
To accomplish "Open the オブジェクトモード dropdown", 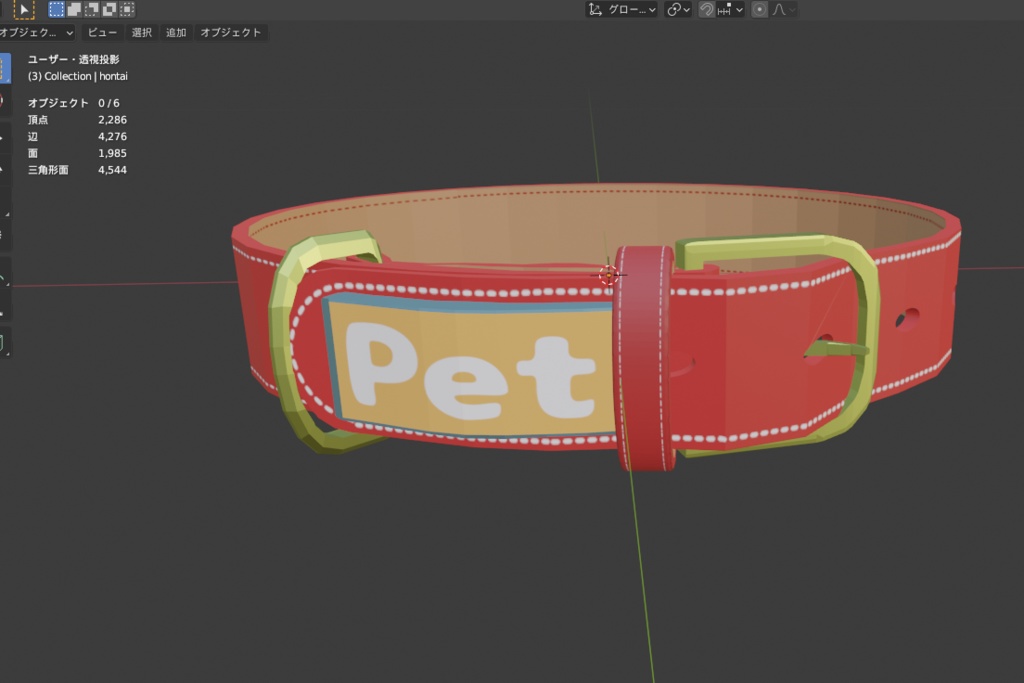I will (x=35, y=32).
